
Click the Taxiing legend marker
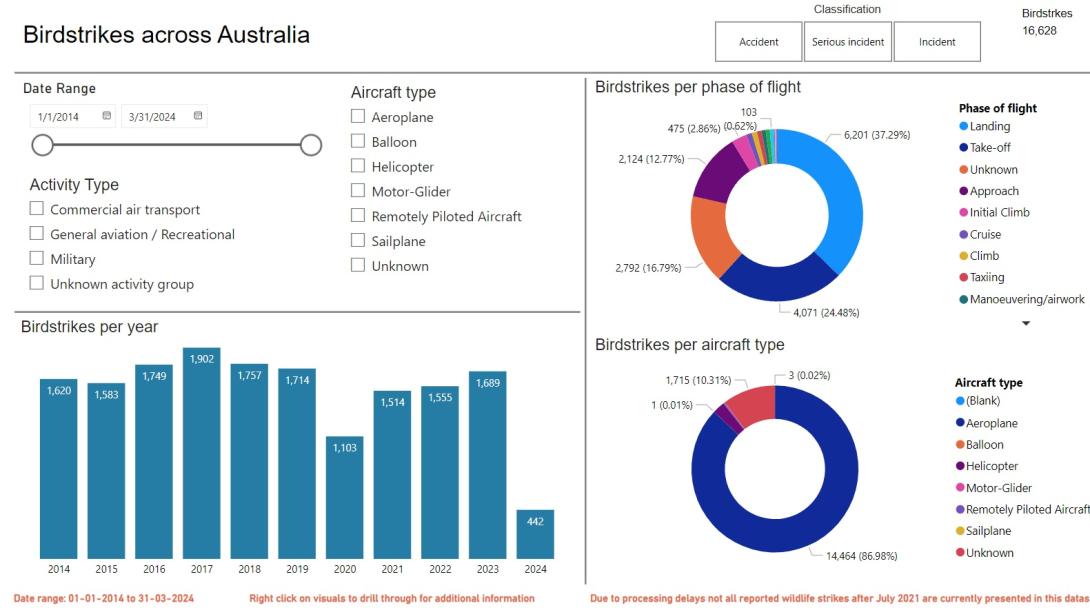click(x=964, y=277)
